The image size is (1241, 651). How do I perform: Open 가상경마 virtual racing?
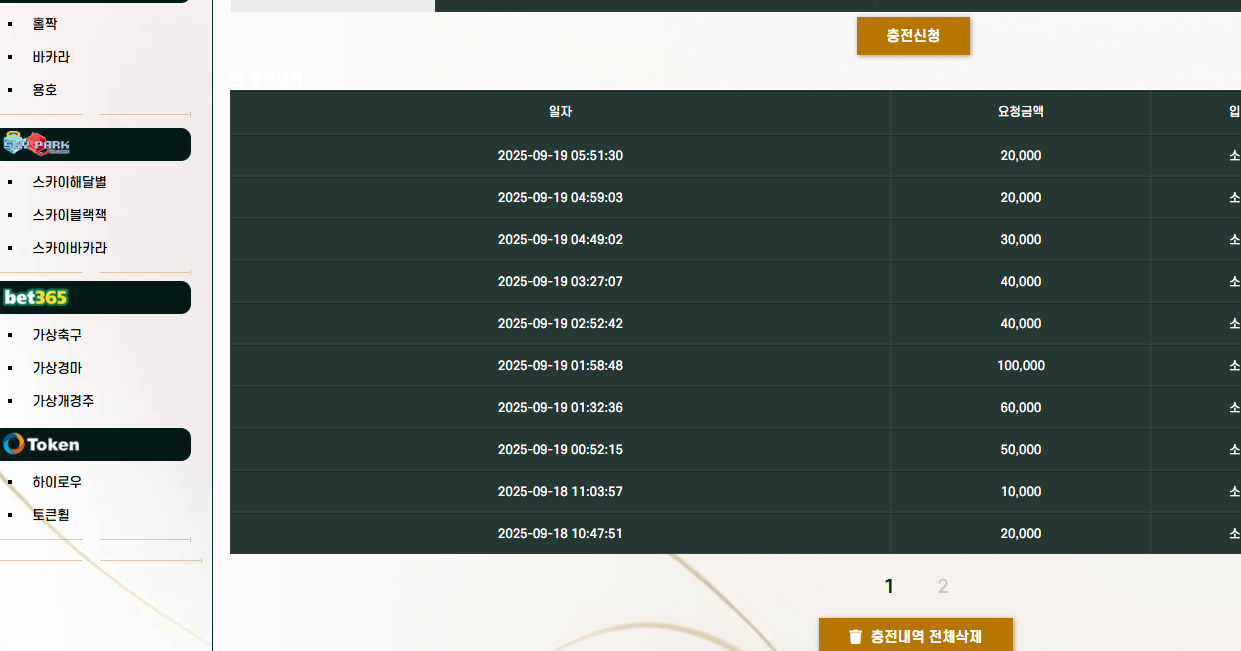[57, 368]
